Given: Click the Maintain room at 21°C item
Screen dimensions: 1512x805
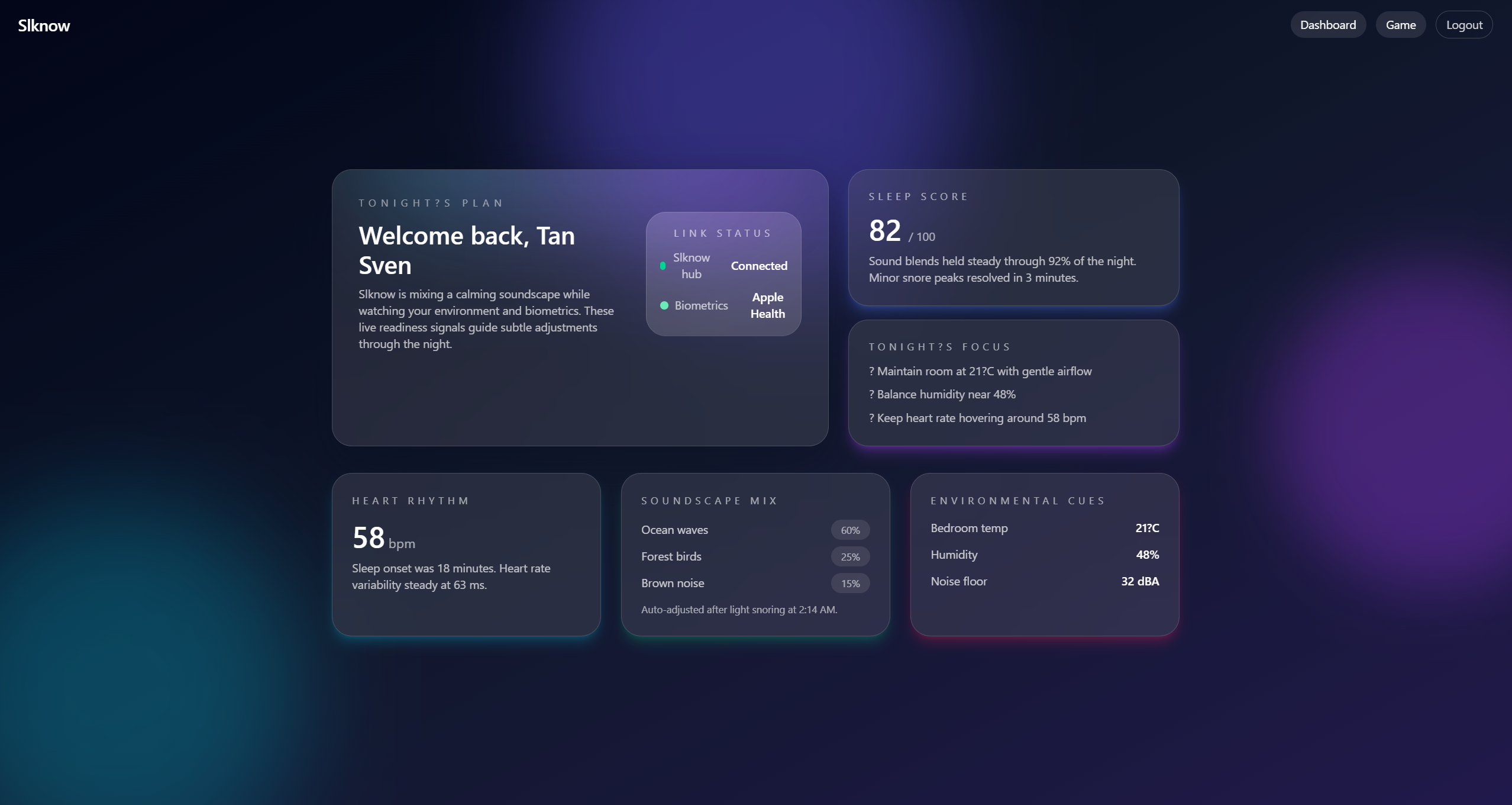Looking at the screenshot, I should pyautogui.click(x=980, y=371).
